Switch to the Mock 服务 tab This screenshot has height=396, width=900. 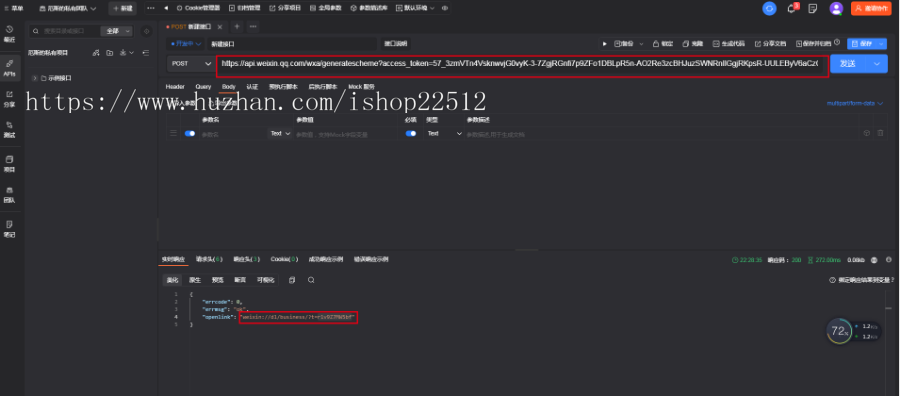click(x=361, y=87)
